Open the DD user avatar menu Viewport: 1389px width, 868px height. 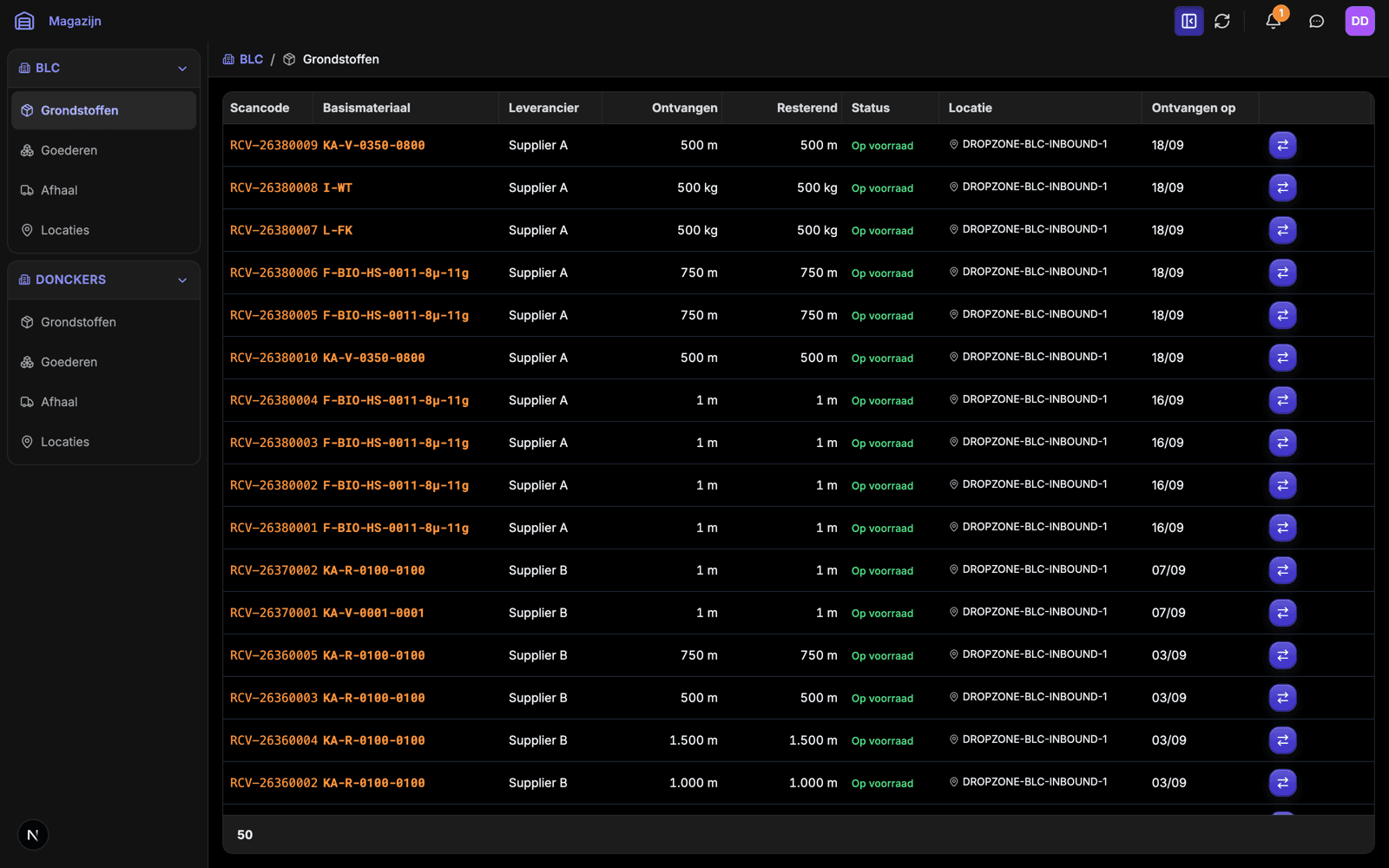[x=1359, y=21]
